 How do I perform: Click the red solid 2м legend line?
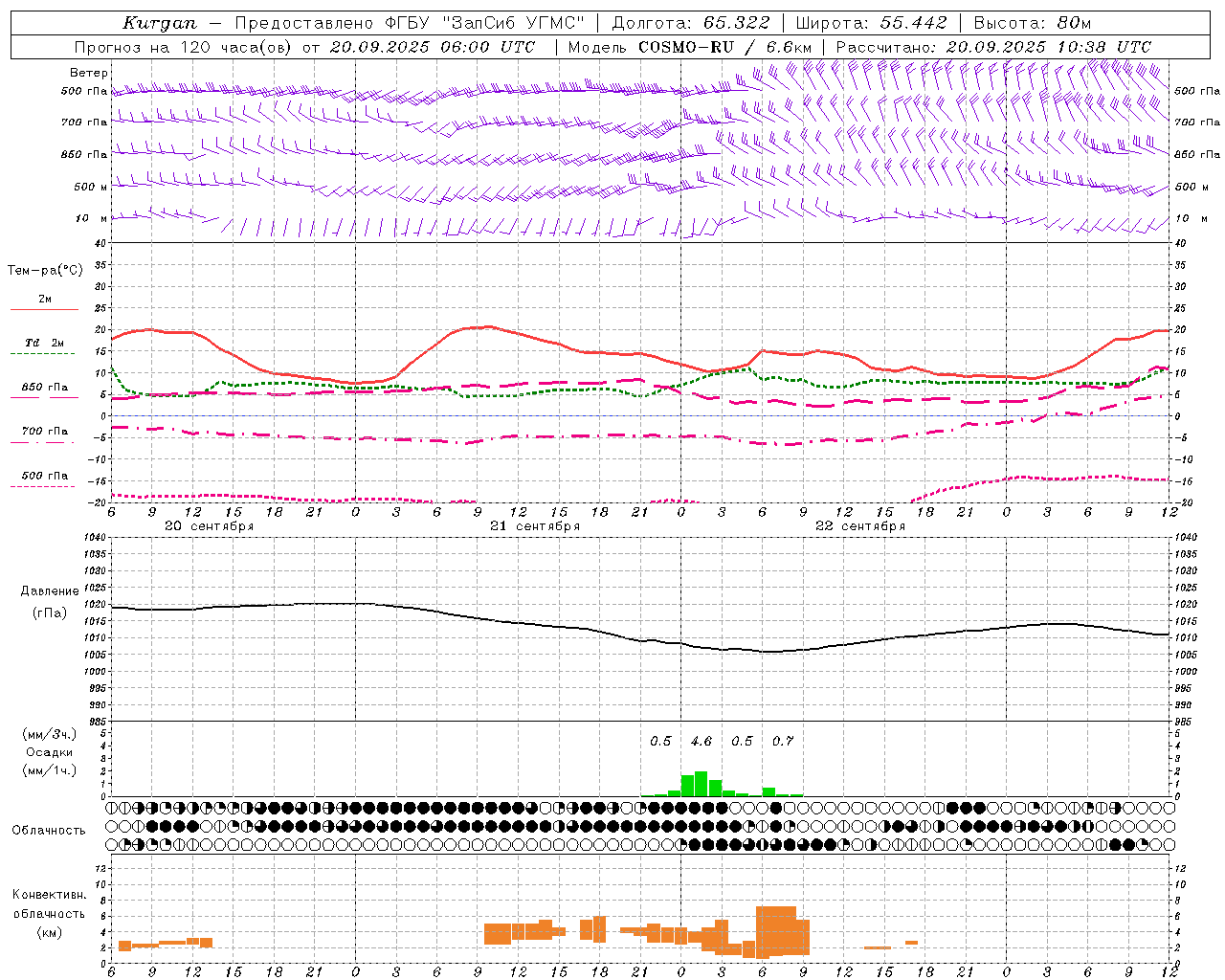(44, 310)
